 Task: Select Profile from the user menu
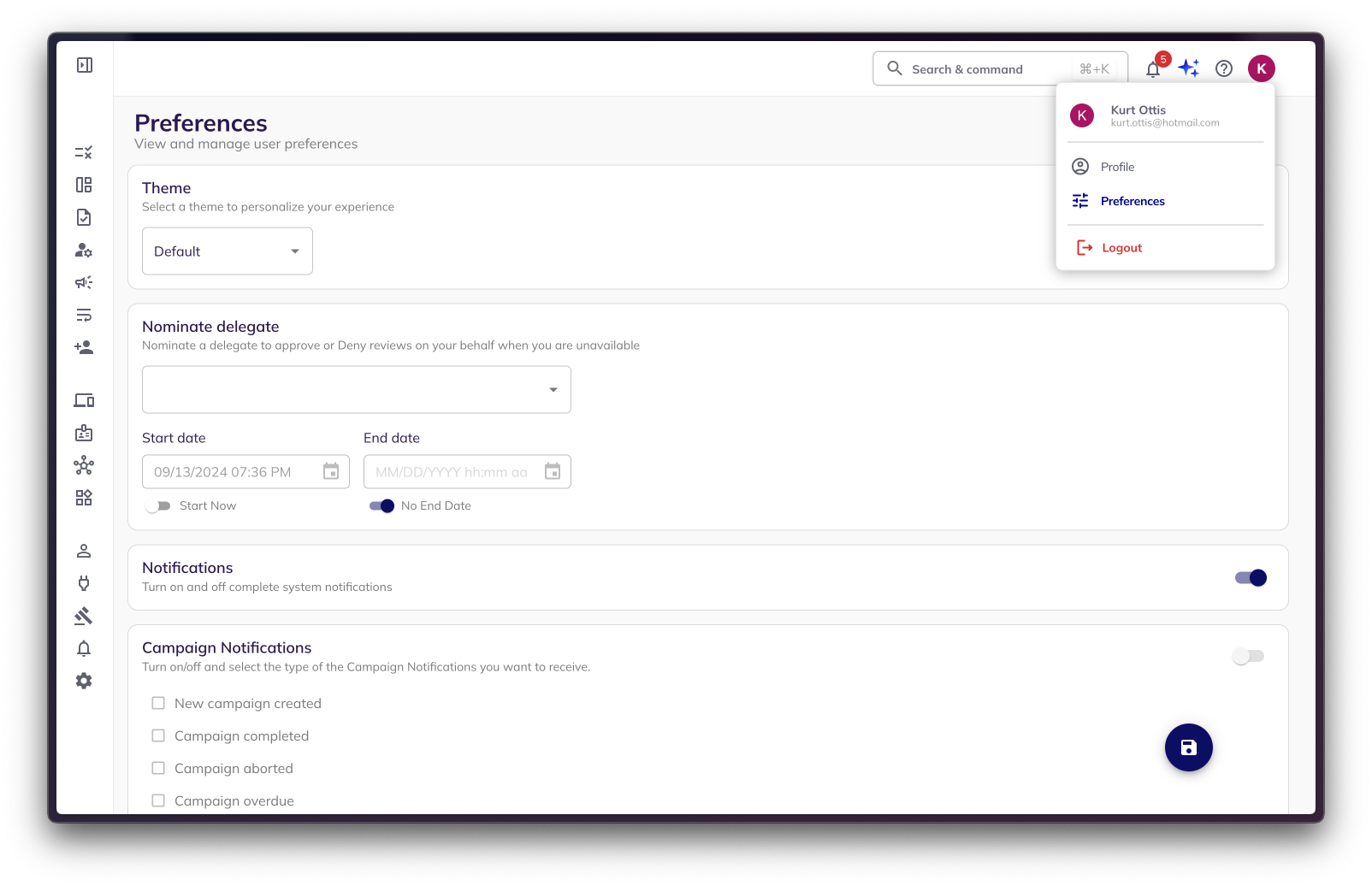[1117, 167]
